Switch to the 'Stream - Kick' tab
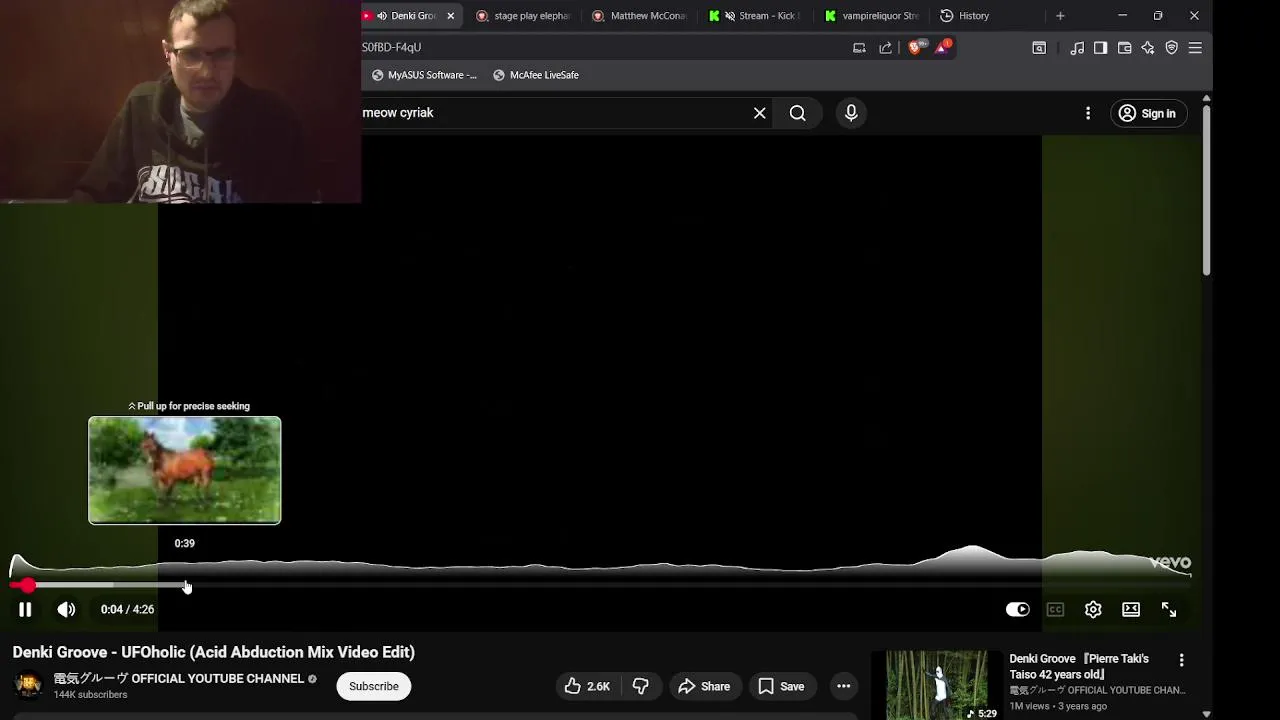 coord(757,16)
